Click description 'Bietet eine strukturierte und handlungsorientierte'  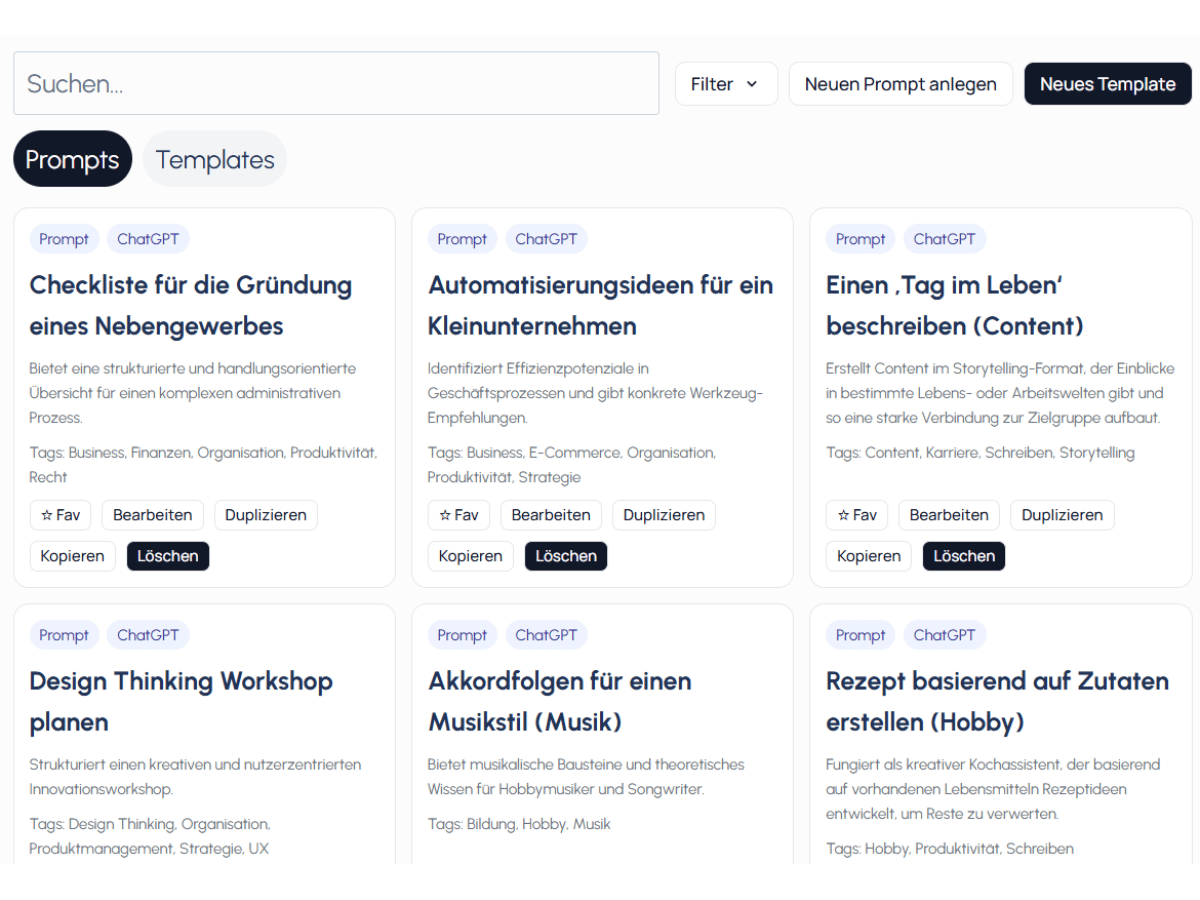click(193, 393)
